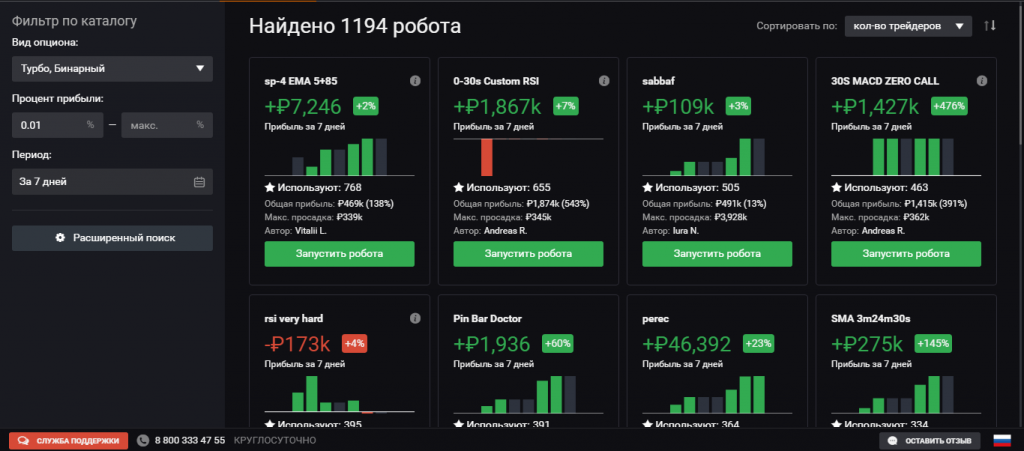Image resolution: width=1024 pixels, height=451 pixels.
Task: Open robot title Pin Bar Doctor
Action: [487, 319]
